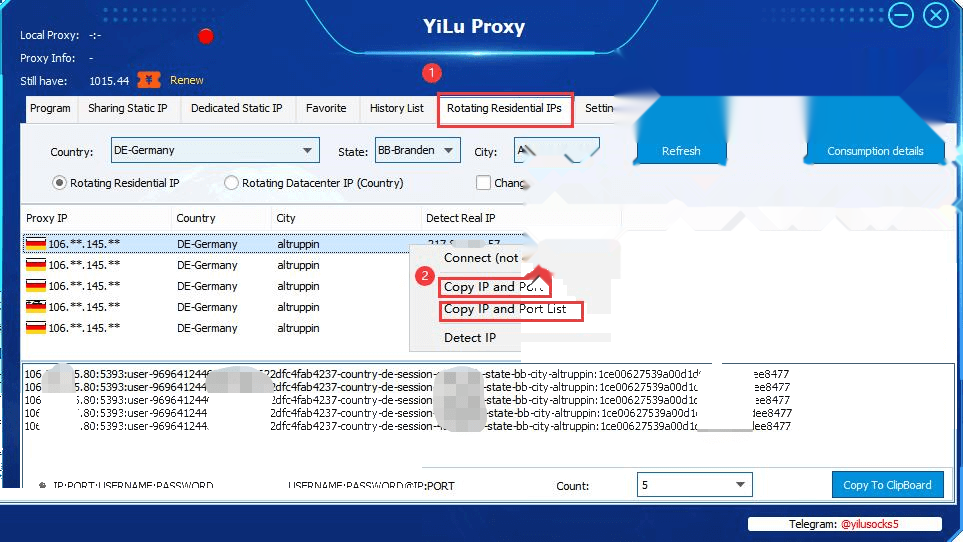
Task: Expand the State dropdown showing BB-Branden
Action: click(418, 150)
